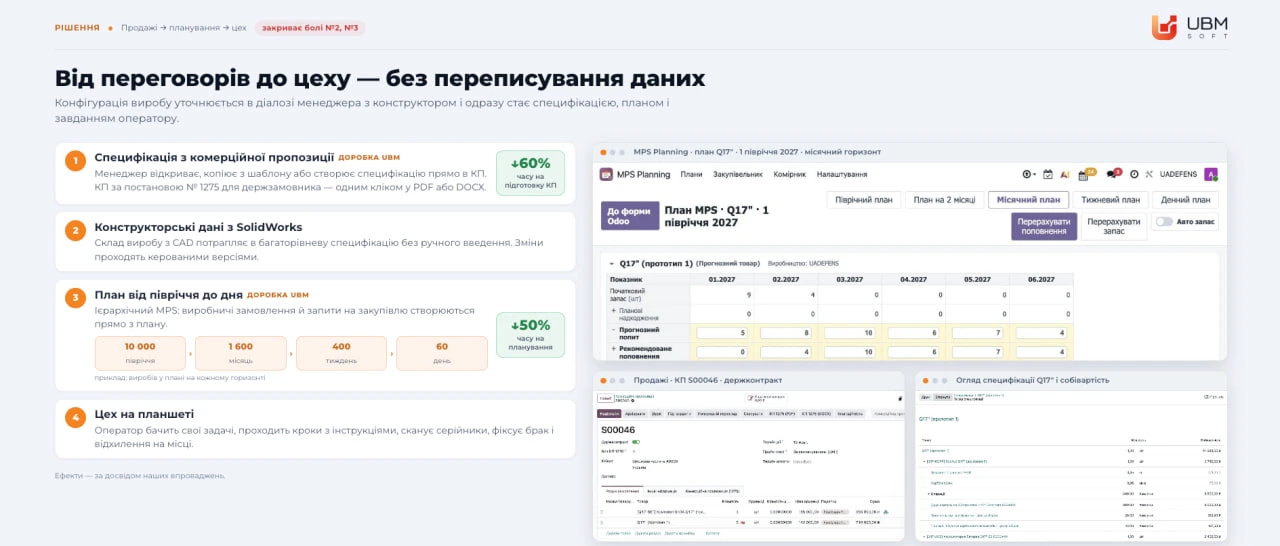Open the user avatar 'A' menu
This screenshot has height=546, width=1280.
click(1211, 174)
